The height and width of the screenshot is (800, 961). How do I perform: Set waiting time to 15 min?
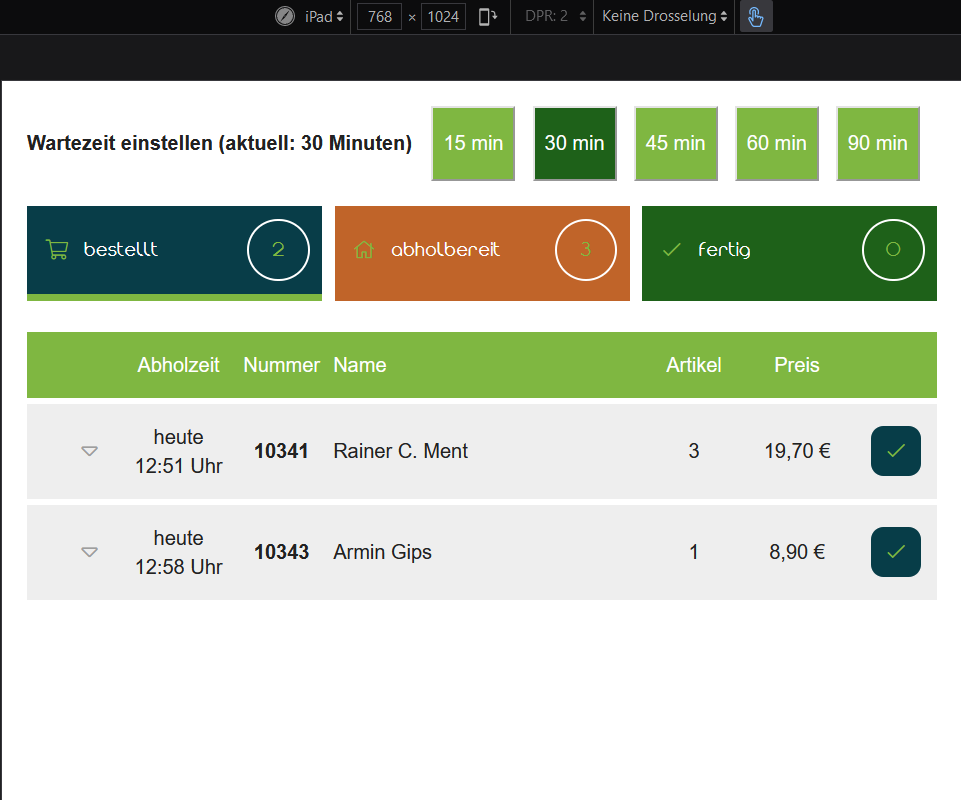(x=473, y=143)
